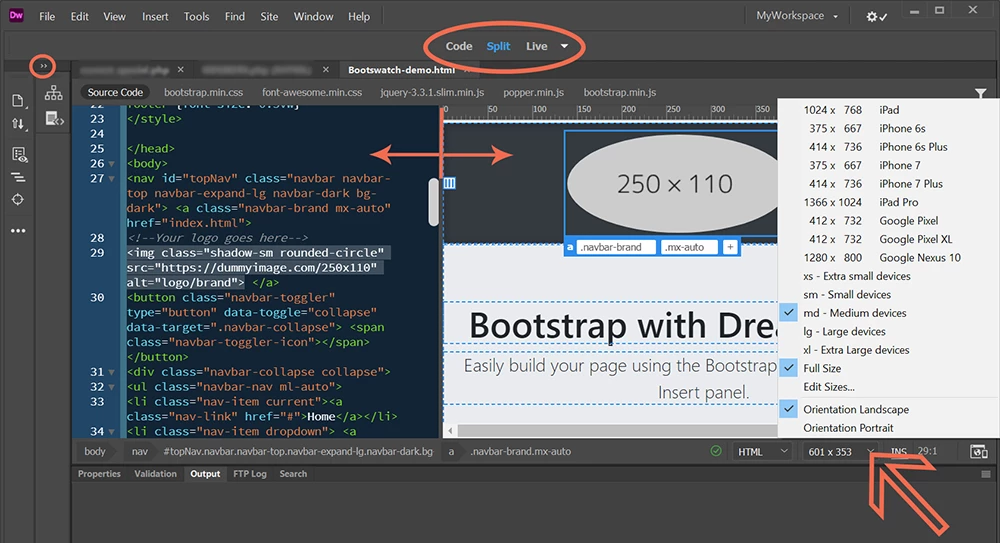Switch to the Properties panel tab

(x=99, y=474)
